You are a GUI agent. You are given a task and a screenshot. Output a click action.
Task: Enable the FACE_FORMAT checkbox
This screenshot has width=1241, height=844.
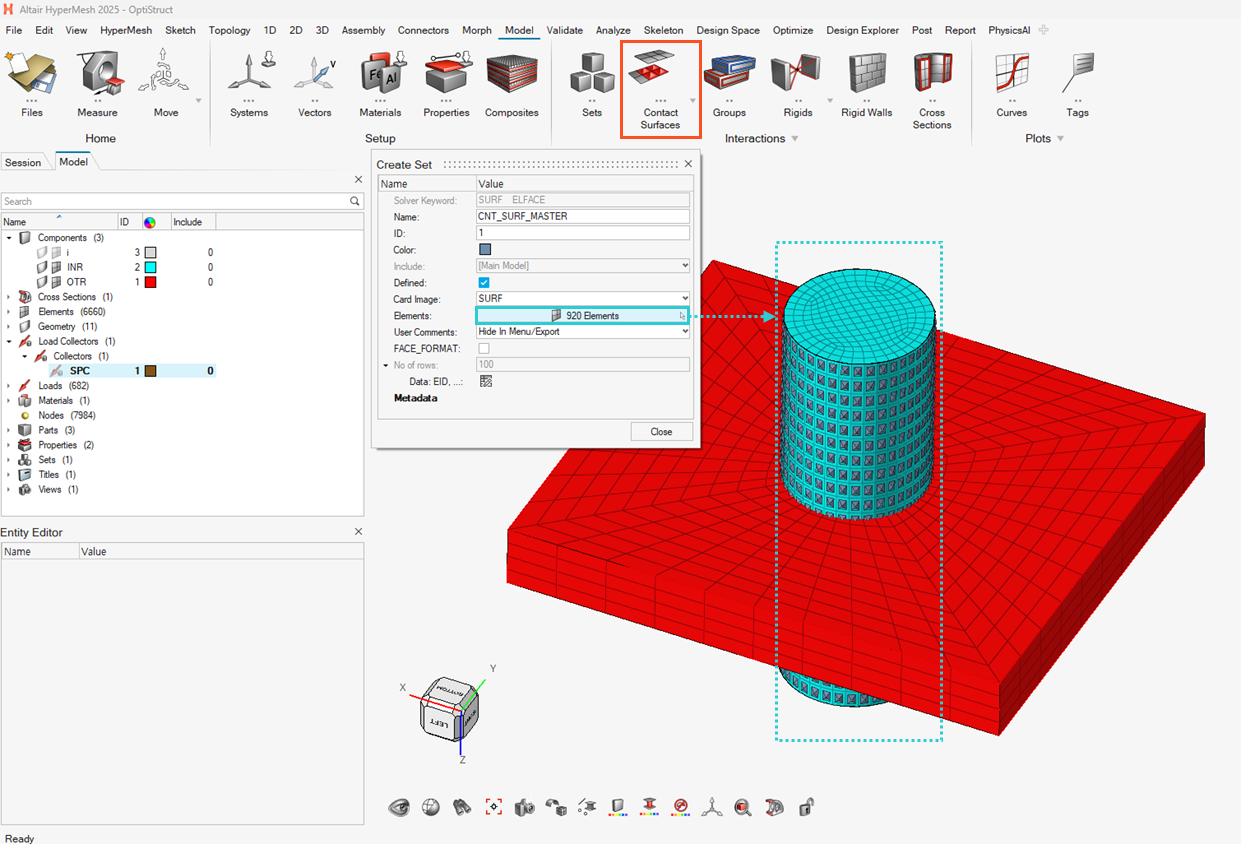pyautogui.click(x=484, y=348)
